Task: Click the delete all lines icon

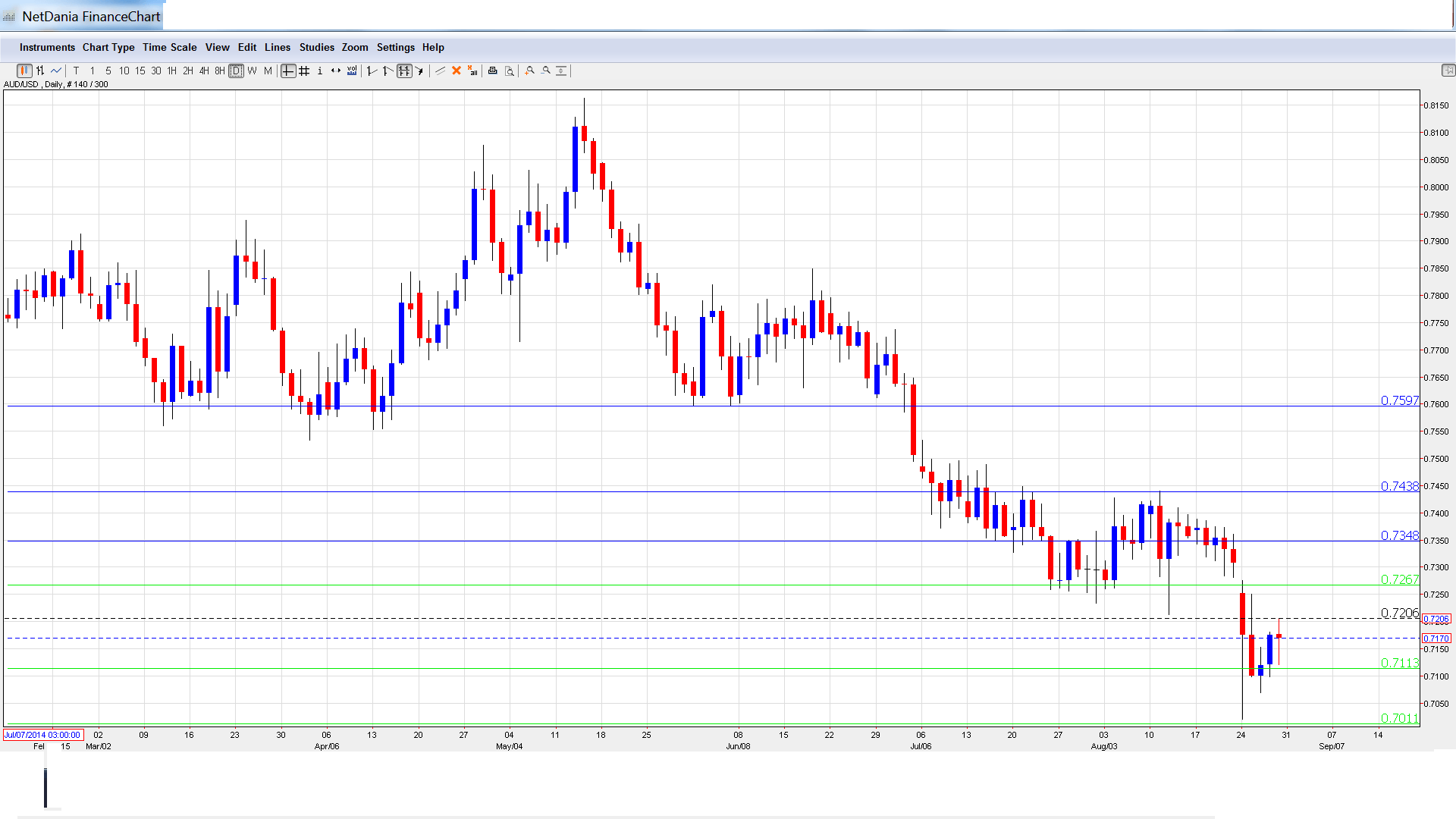Action: coord(472,71)
